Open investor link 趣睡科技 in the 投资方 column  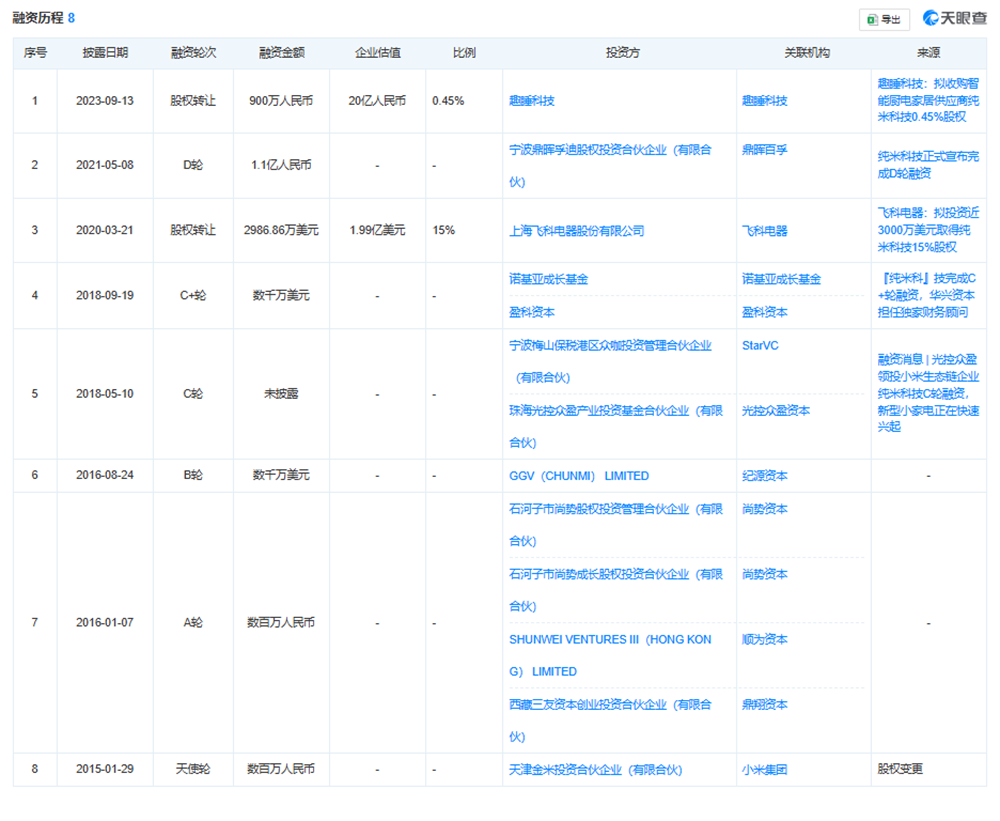[532, 101]
